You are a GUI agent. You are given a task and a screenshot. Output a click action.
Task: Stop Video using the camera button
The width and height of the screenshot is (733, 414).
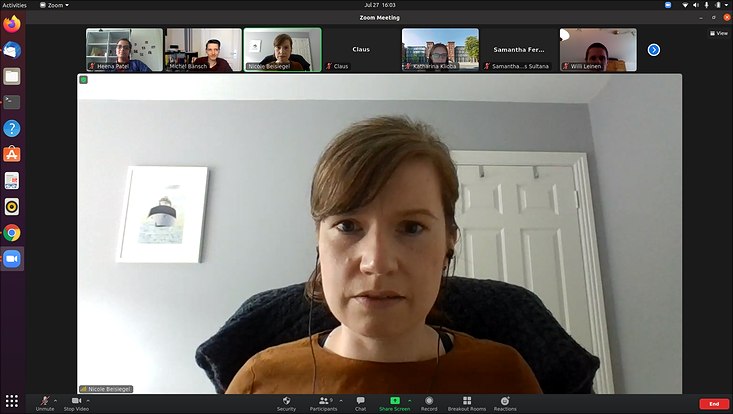pos(76,403)
